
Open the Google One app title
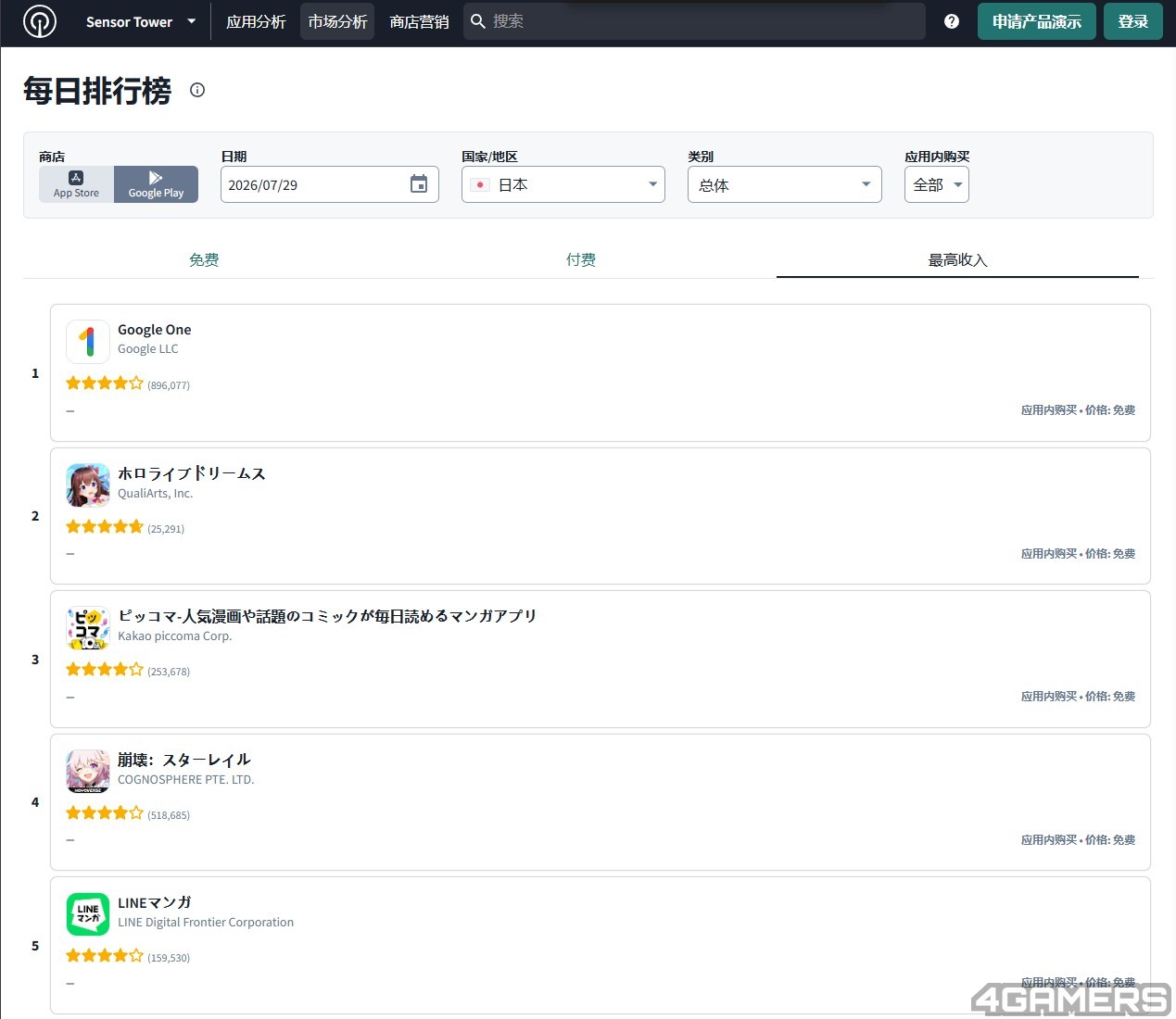(155, 330)
